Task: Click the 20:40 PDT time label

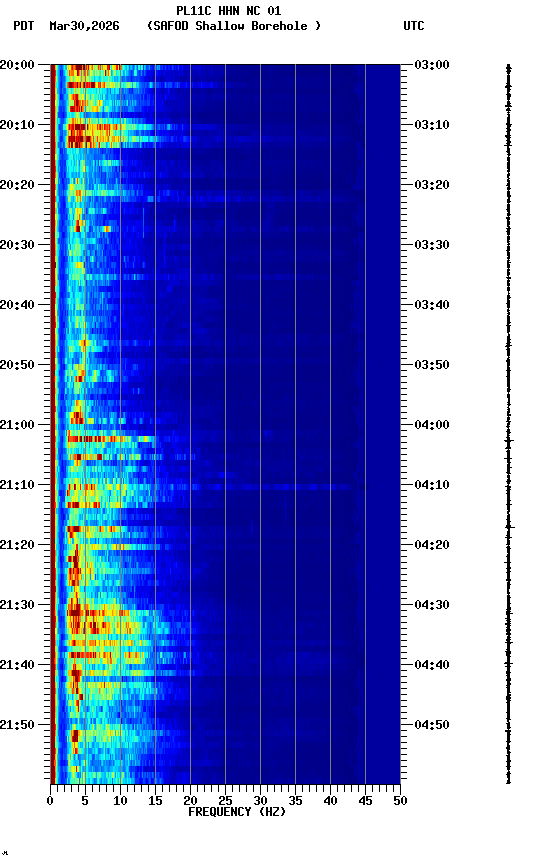Action: point(17,305)
